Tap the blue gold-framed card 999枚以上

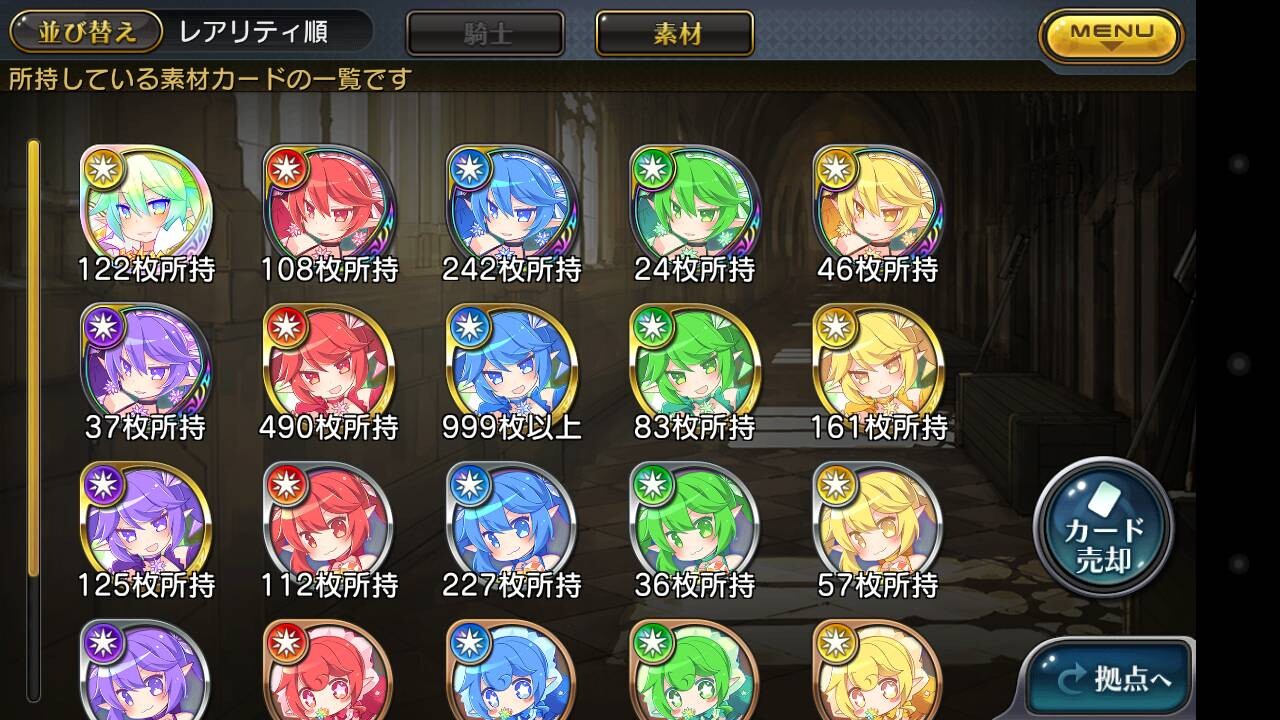pyautogui.click(x=512, y=369)
